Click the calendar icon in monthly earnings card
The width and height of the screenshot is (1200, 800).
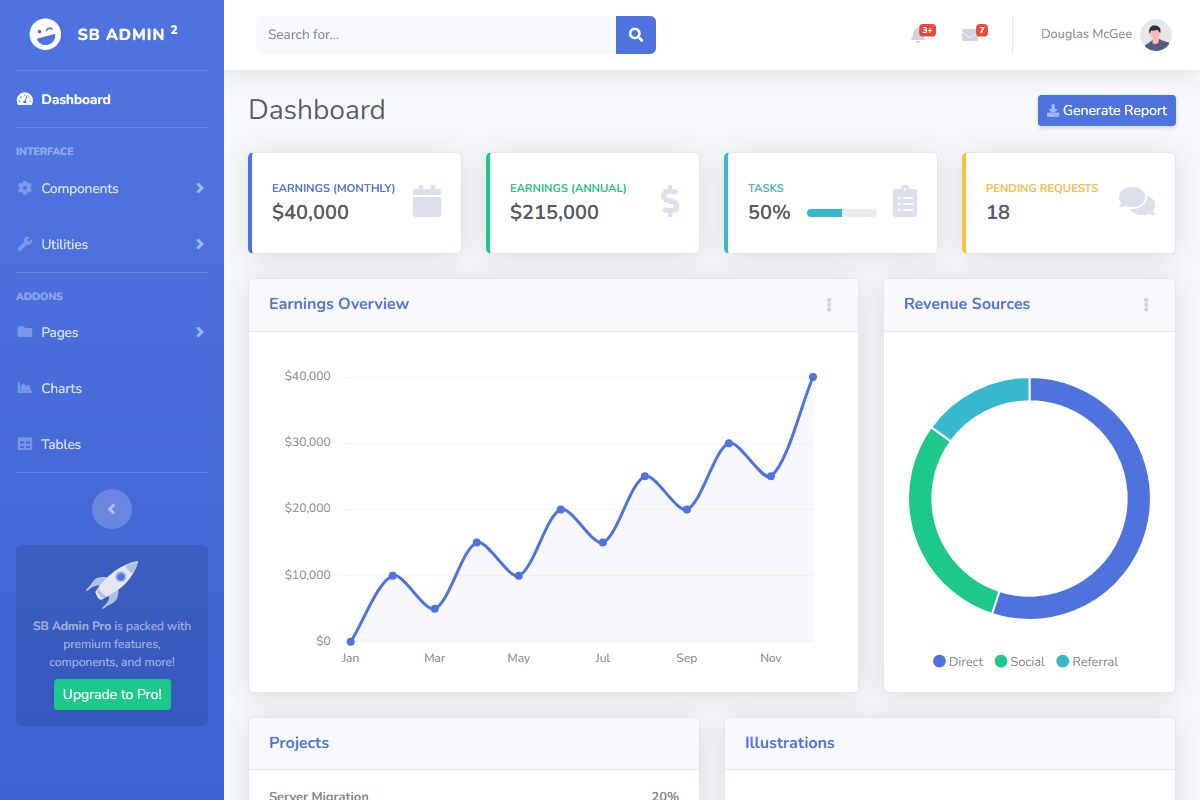[427, 201]
